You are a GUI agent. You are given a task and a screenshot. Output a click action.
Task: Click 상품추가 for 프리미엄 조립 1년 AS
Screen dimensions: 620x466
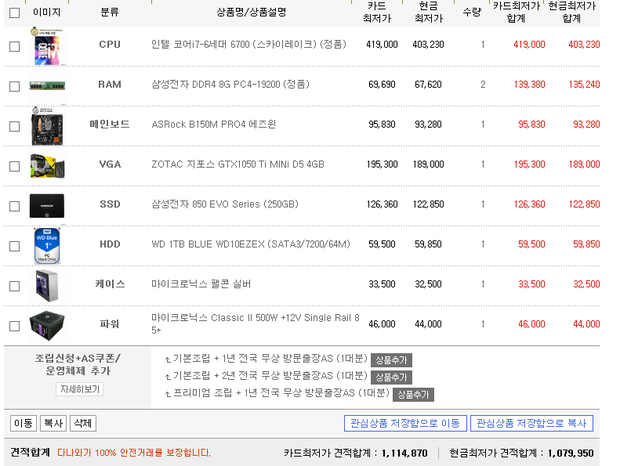[x=413, y=394]
